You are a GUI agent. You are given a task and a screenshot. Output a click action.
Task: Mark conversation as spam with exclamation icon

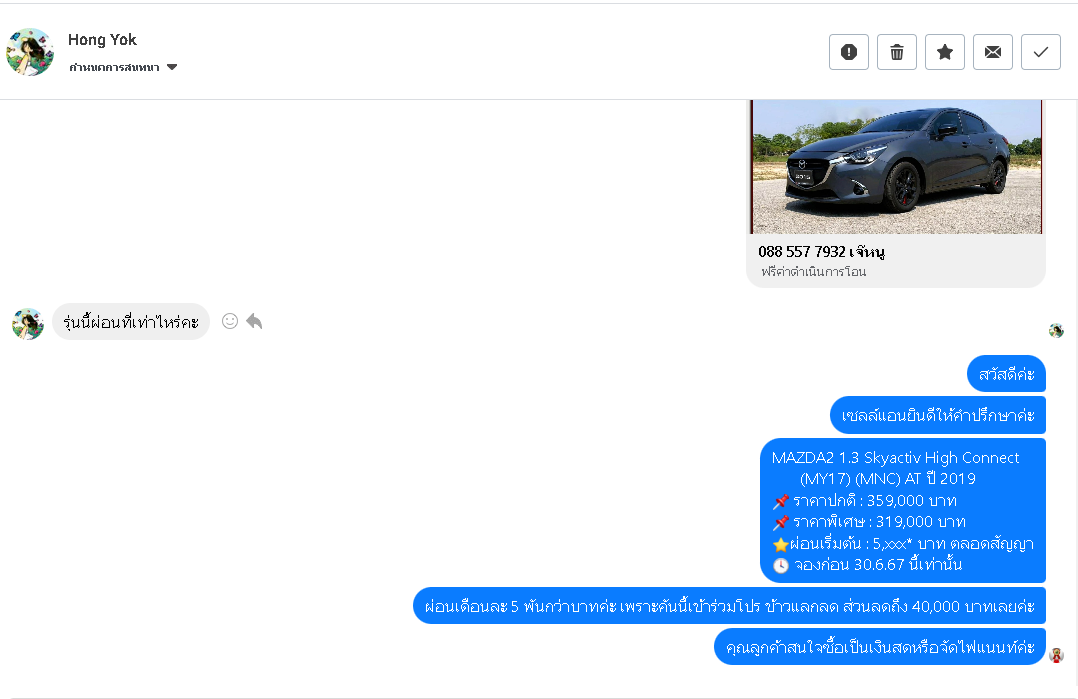coord(848,52)
